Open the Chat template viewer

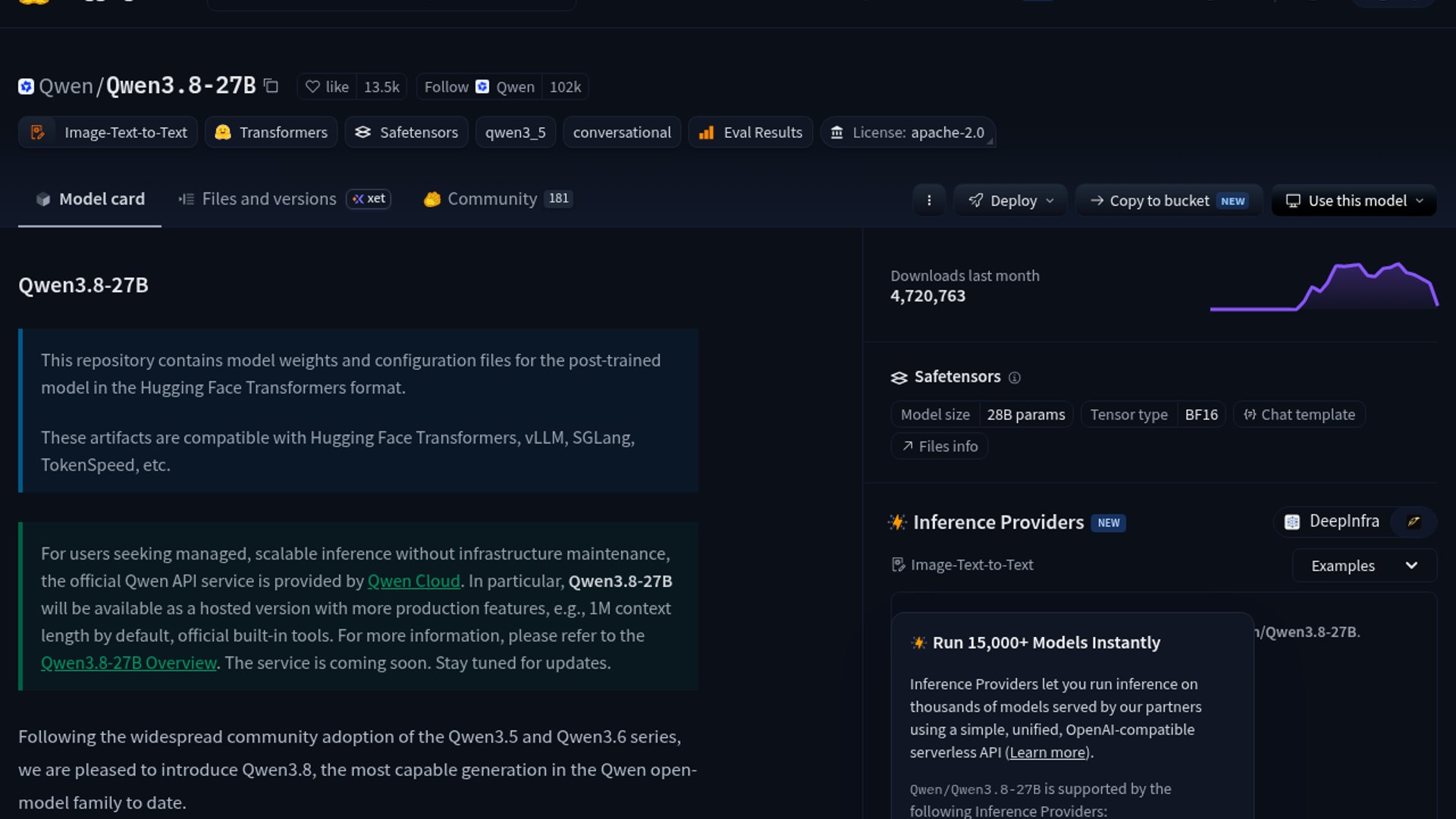[1299, 415]
